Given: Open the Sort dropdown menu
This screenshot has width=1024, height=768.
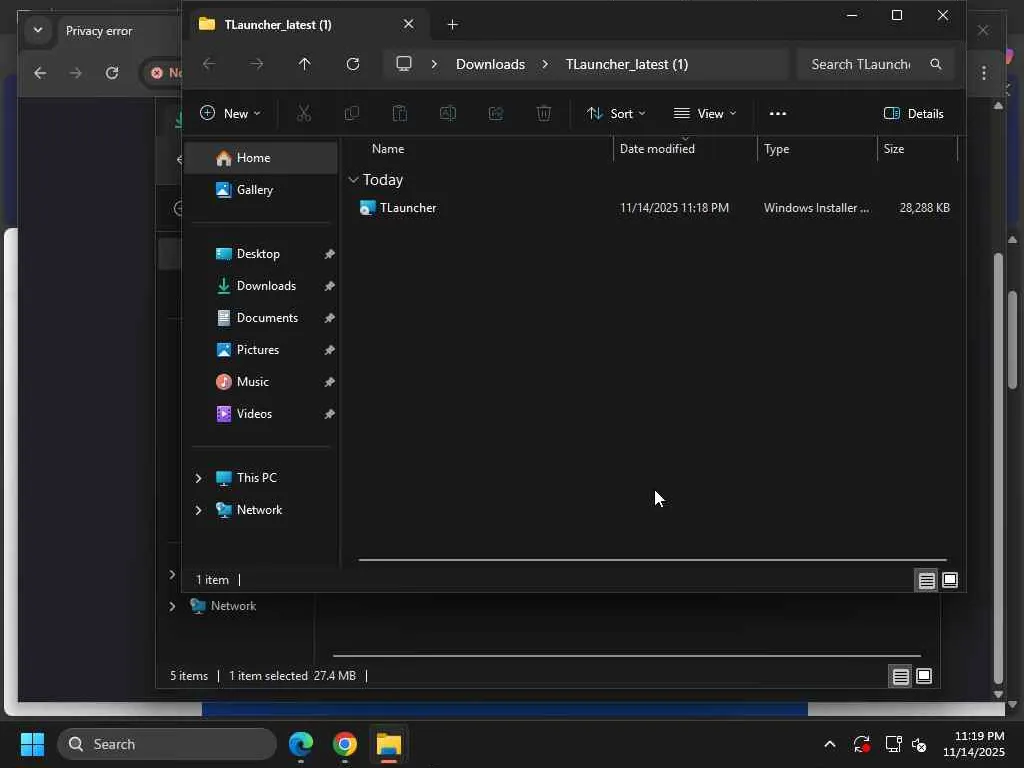Looking at the screenshot, I should pos(616,114).
